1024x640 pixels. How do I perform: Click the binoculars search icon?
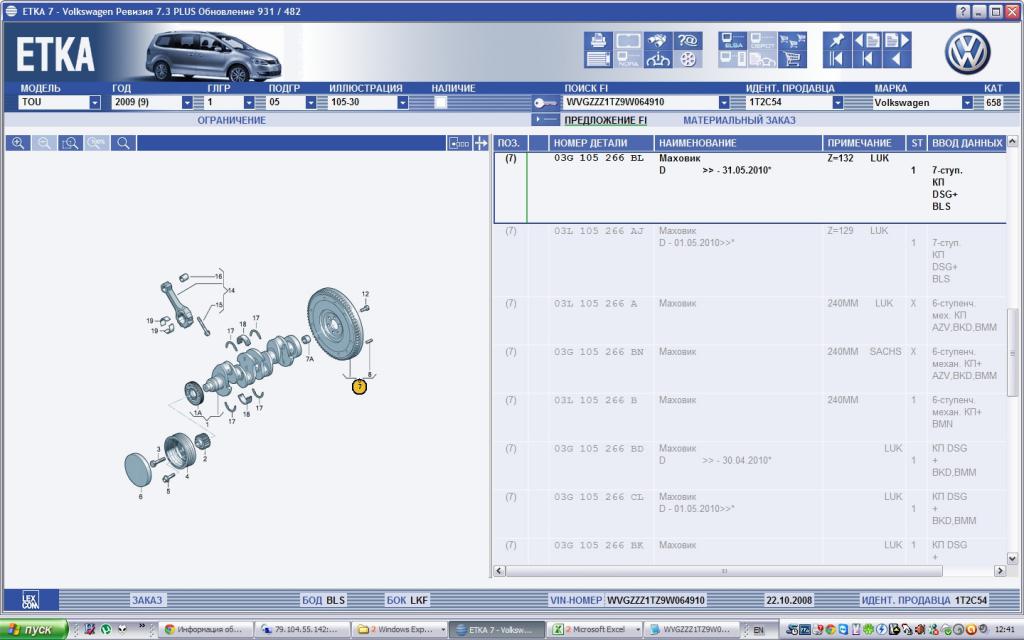pos(658,40)
